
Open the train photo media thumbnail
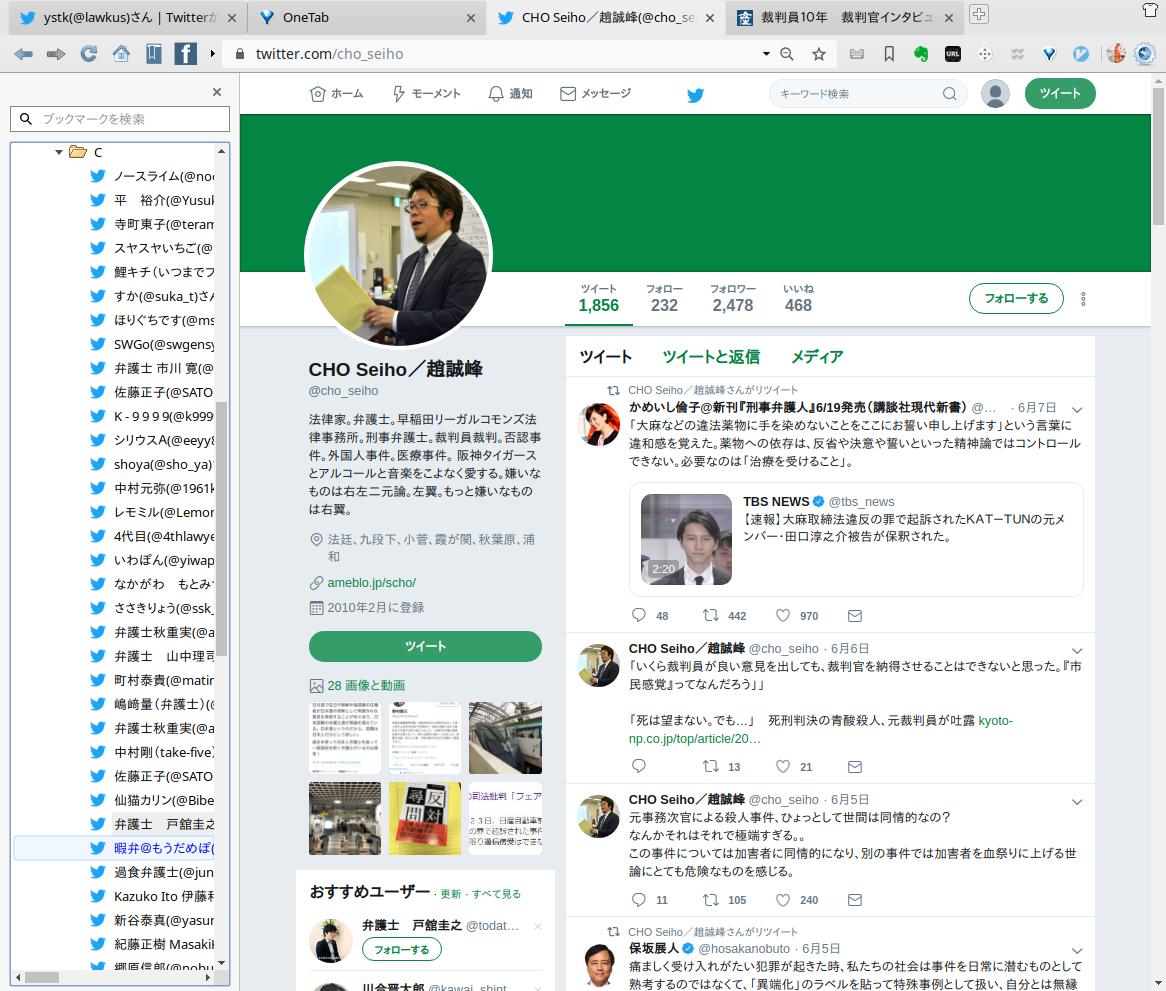click(505, 738)
